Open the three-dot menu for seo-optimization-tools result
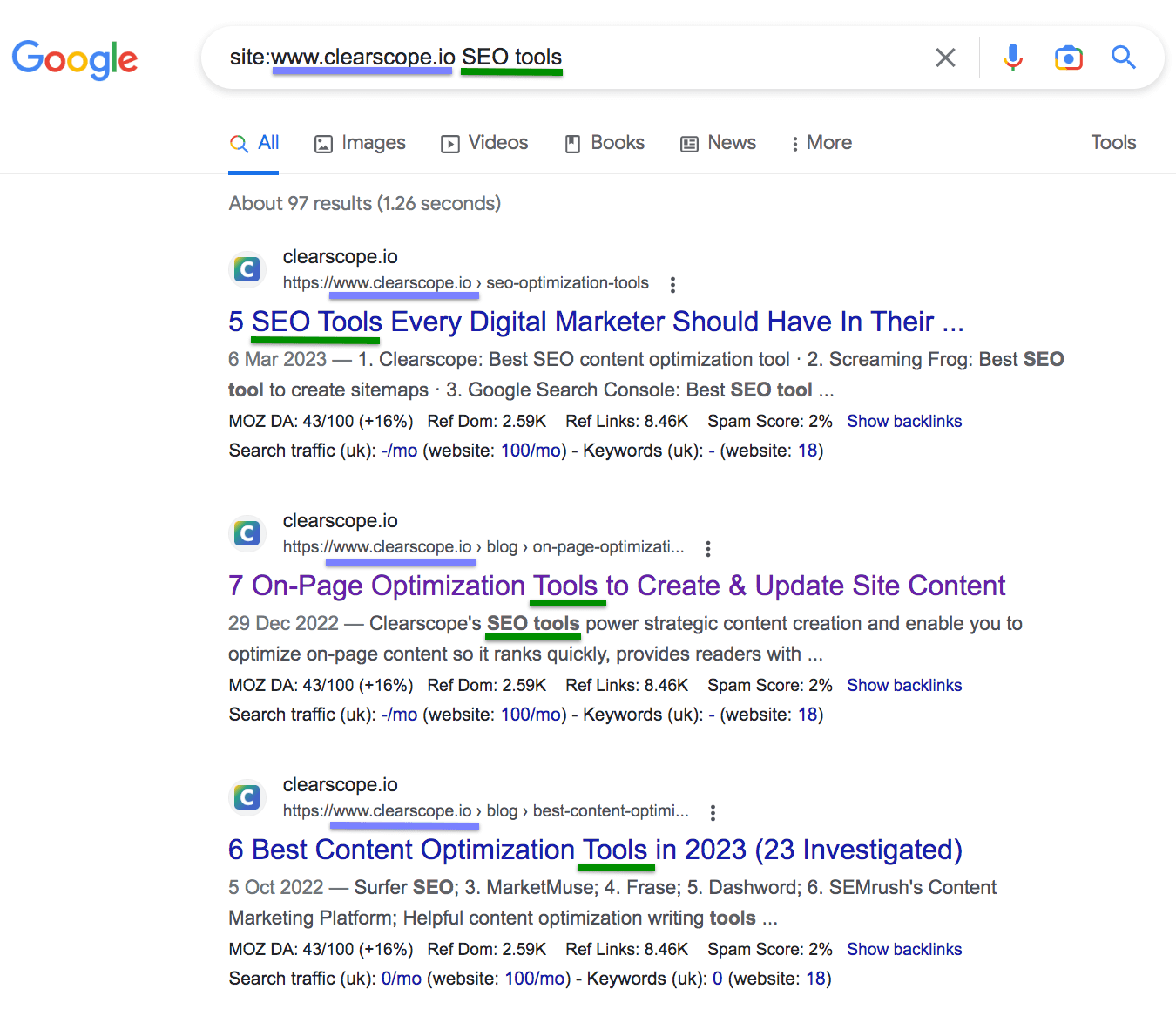 672,284
